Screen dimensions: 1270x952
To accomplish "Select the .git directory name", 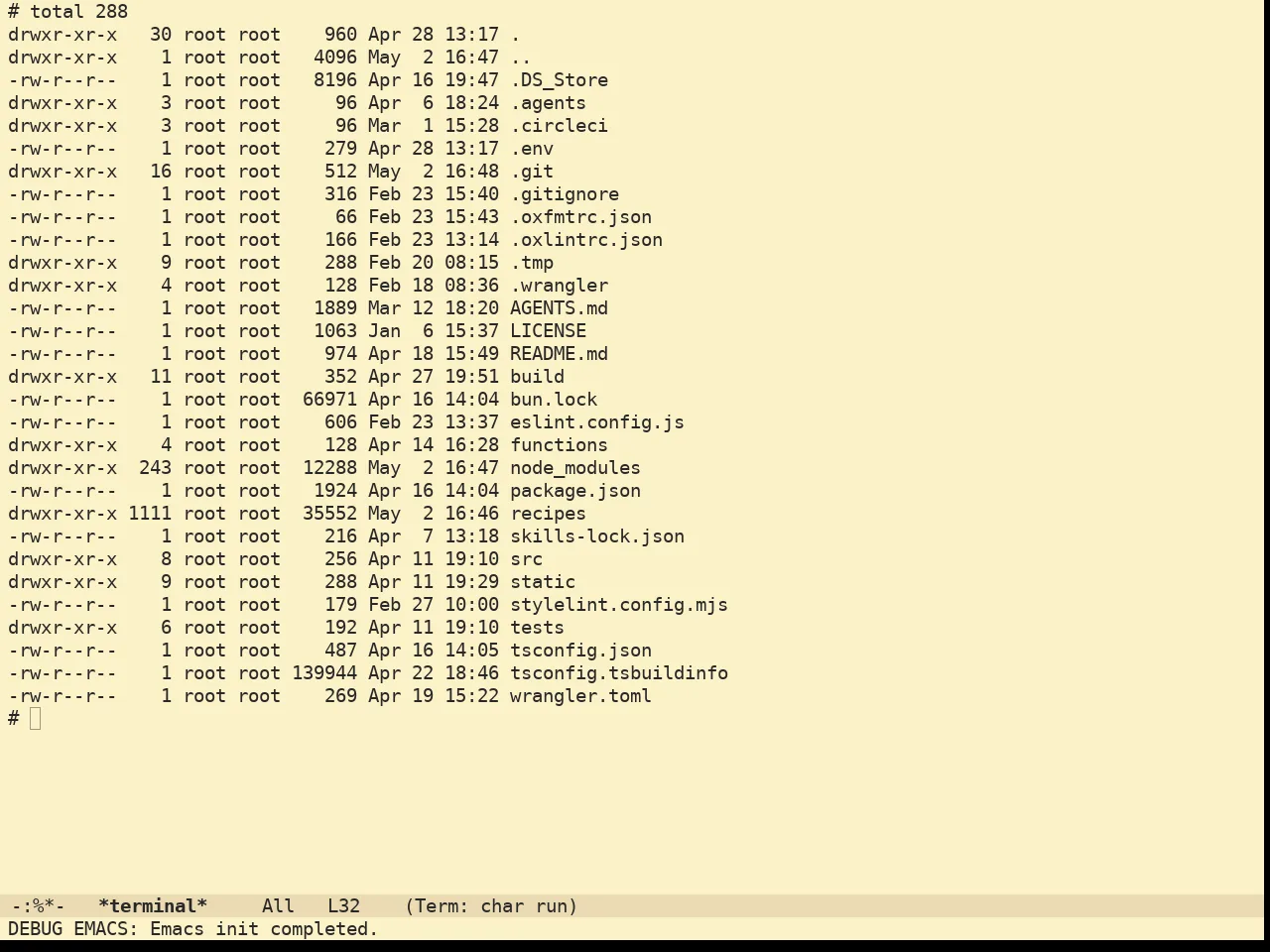I will point(532,172).
